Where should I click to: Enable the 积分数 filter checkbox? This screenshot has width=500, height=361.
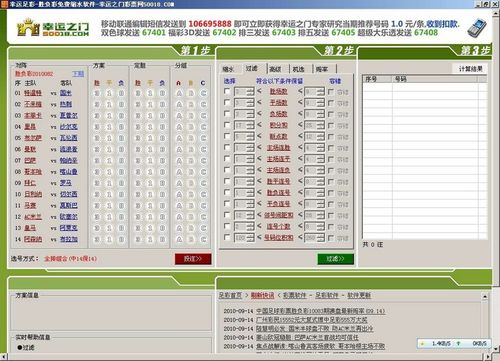point(227,125)
